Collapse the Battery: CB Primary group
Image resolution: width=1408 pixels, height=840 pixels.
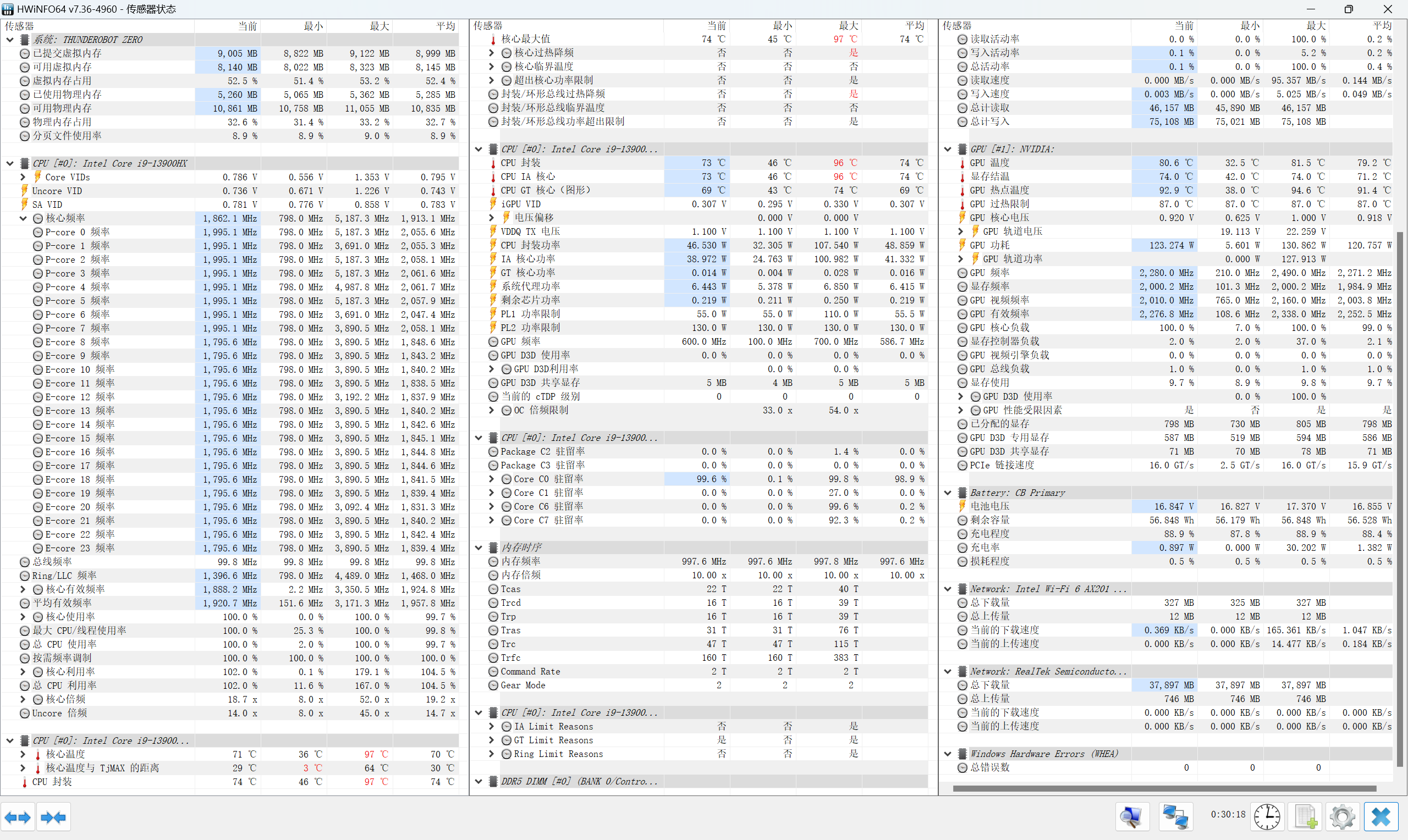click(x=948, y=493)
